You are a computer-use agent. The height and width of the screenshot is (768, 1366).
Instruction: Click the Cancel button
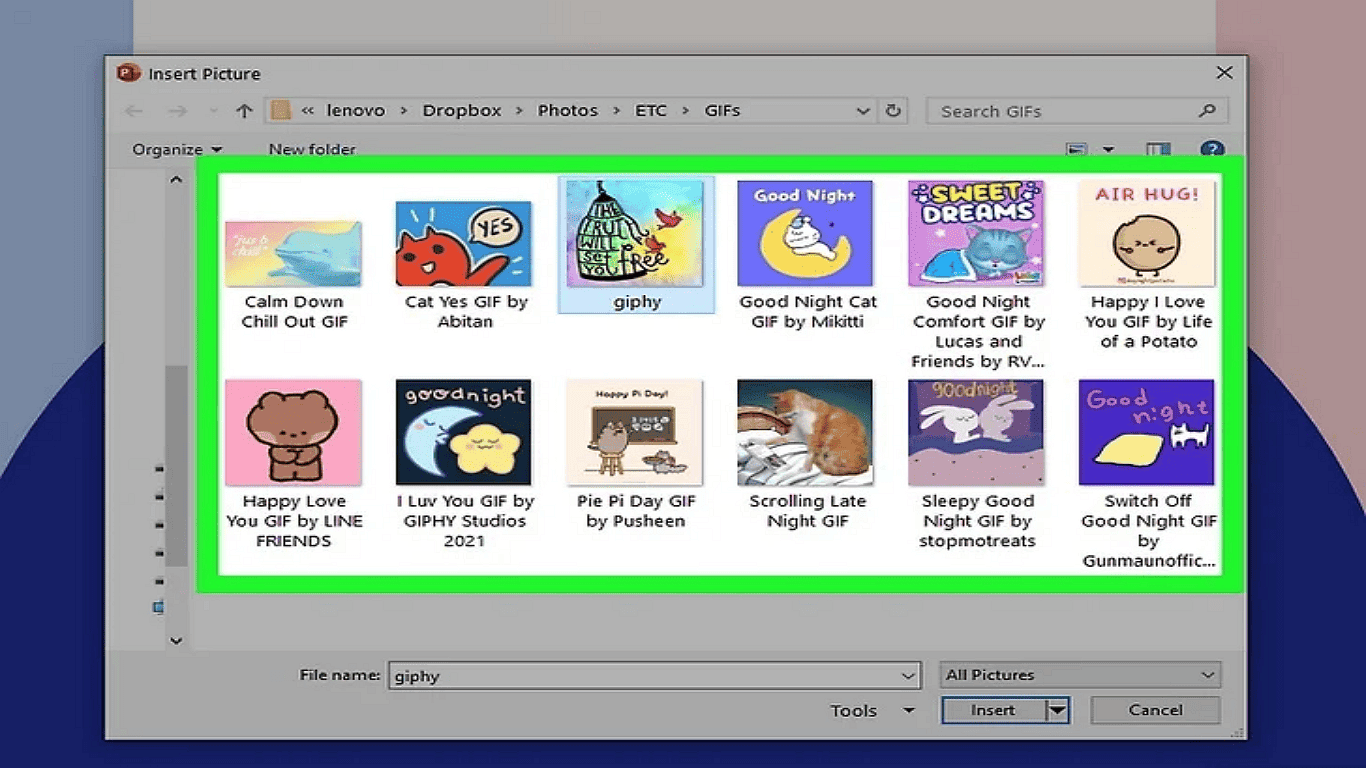[x=1155, y=710]
